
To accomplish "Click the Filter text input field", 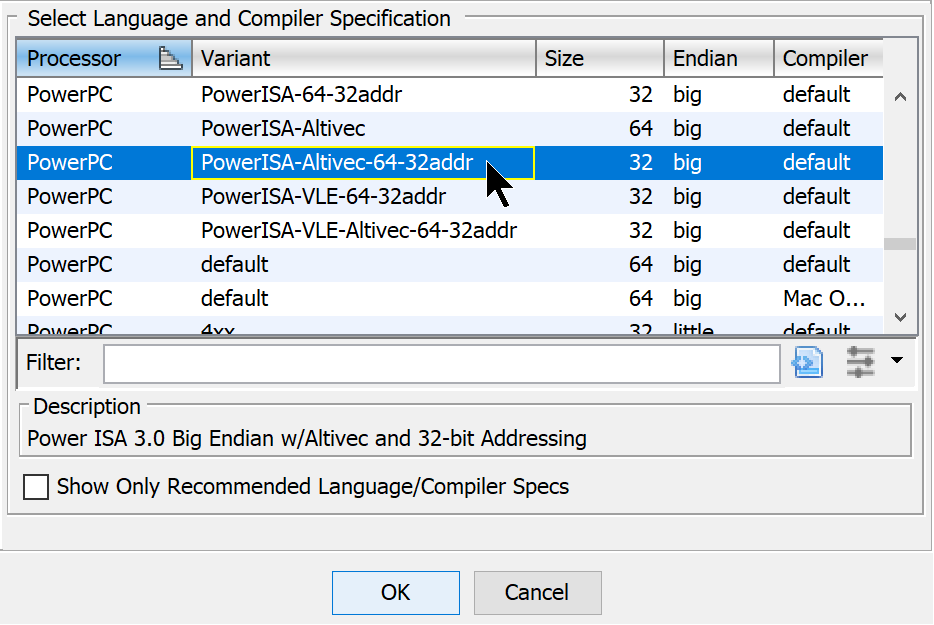I will coord(440,362).
